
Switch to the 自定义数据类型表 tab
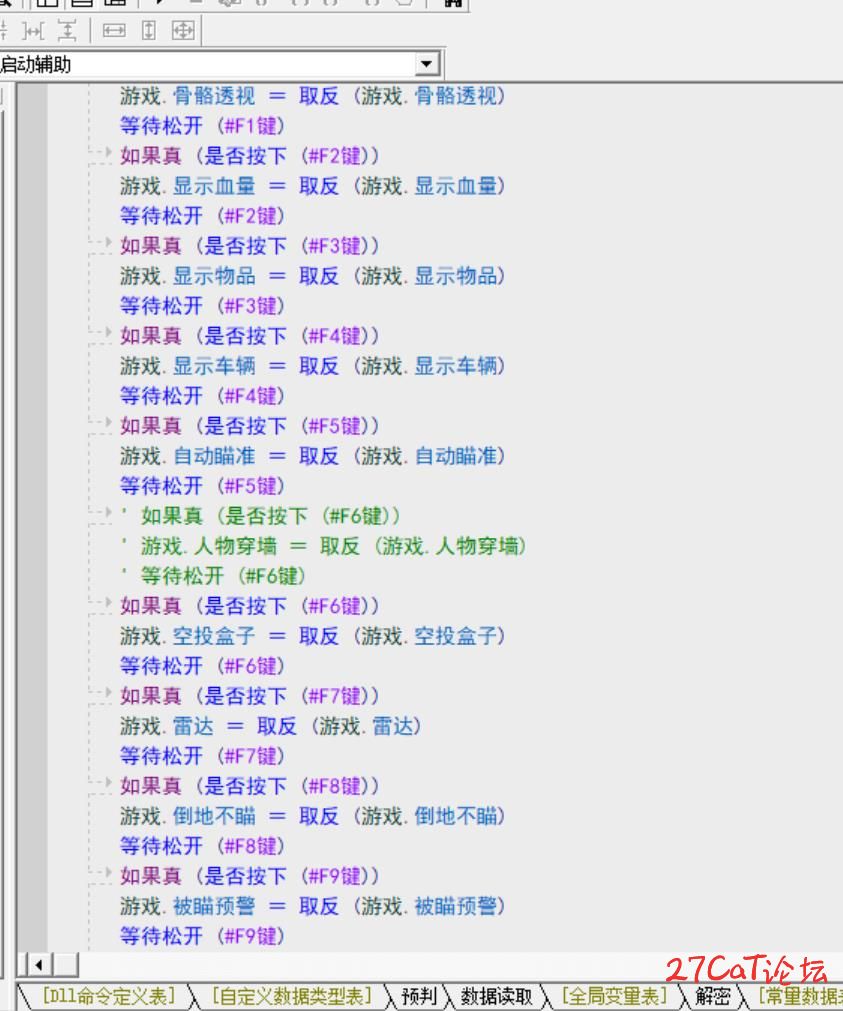(292, 996)
